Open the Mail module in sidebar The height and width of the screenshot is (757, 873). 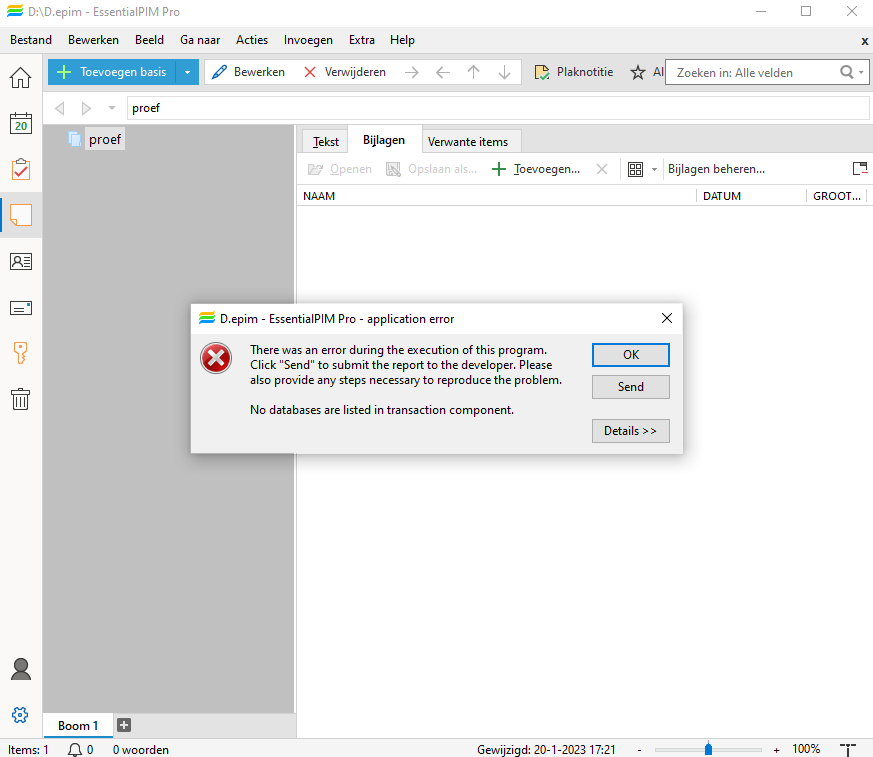21,308
